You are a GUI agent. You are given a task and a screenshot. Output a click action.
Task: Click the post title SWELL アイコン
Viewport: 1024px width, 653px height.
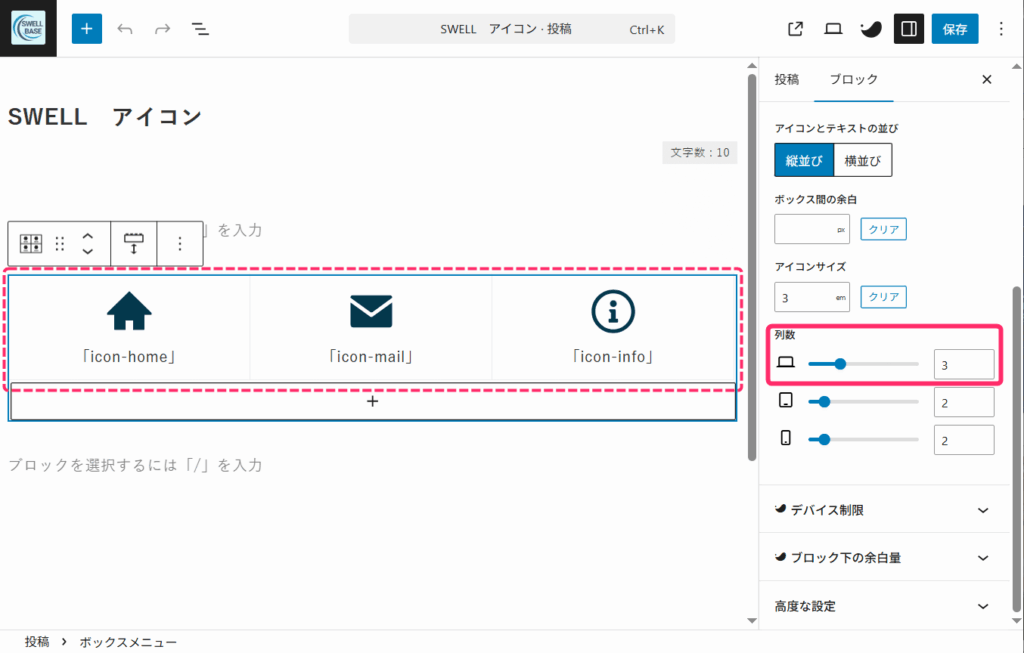[104, 118]
